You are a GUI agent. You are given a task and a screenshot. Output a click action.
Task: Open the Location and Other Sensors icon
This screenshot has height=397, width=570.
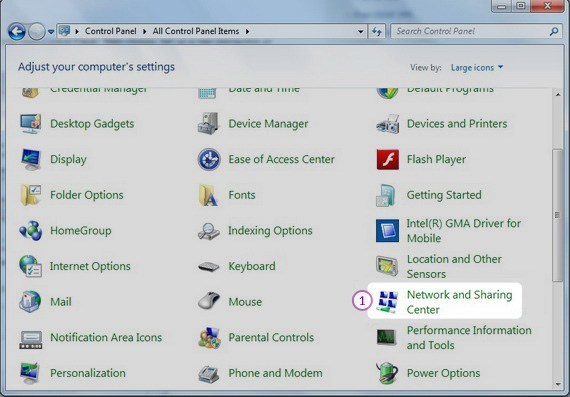[x=388, y=266]
